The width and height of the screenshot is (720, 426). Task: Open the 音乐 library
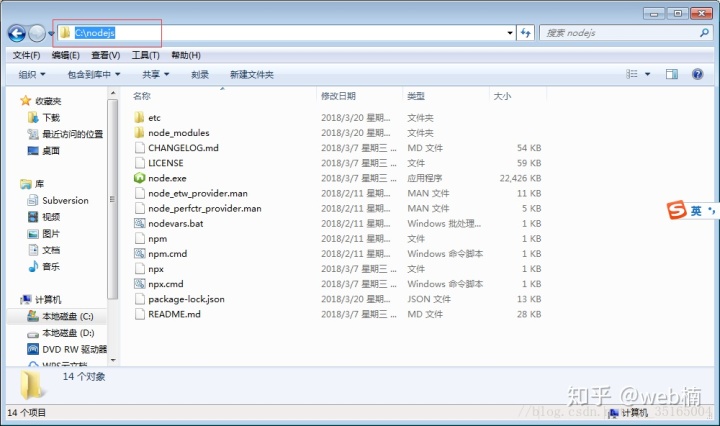[51, 266]
